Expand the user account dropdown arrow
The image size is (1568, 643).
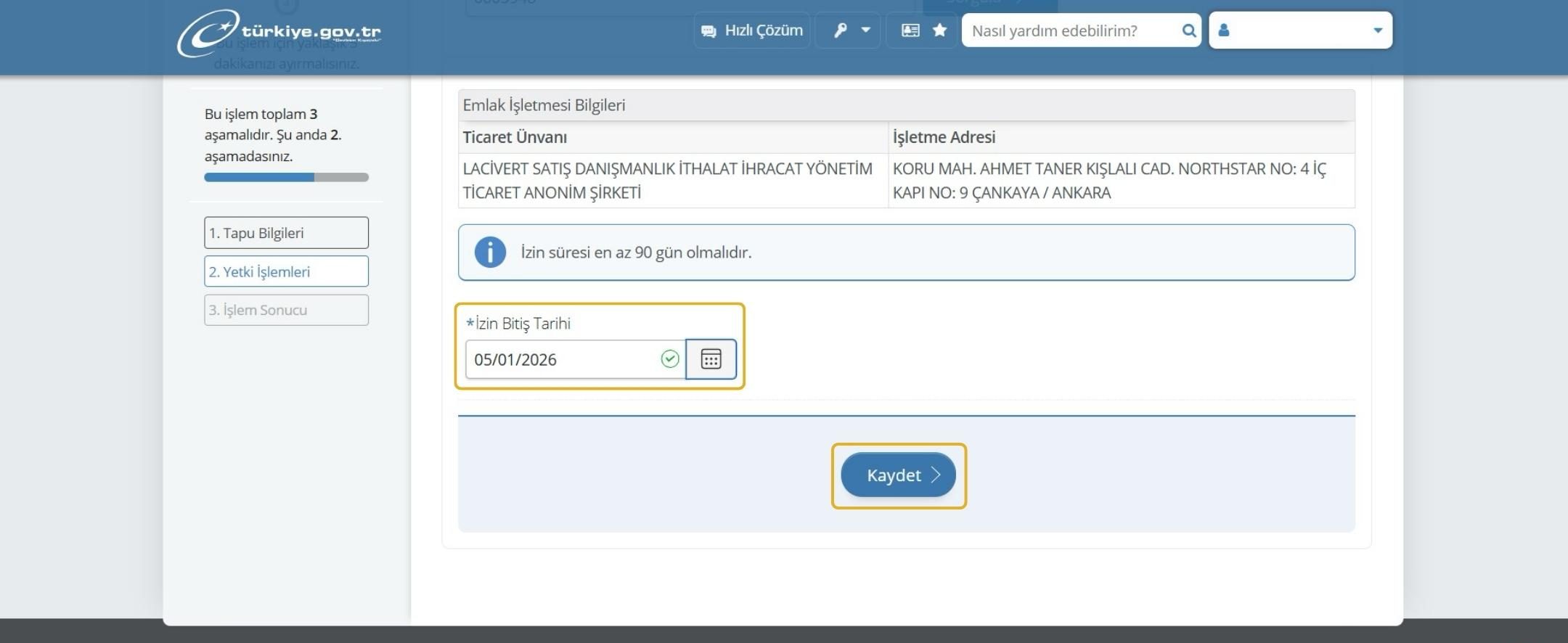(x=1377, y=30)
